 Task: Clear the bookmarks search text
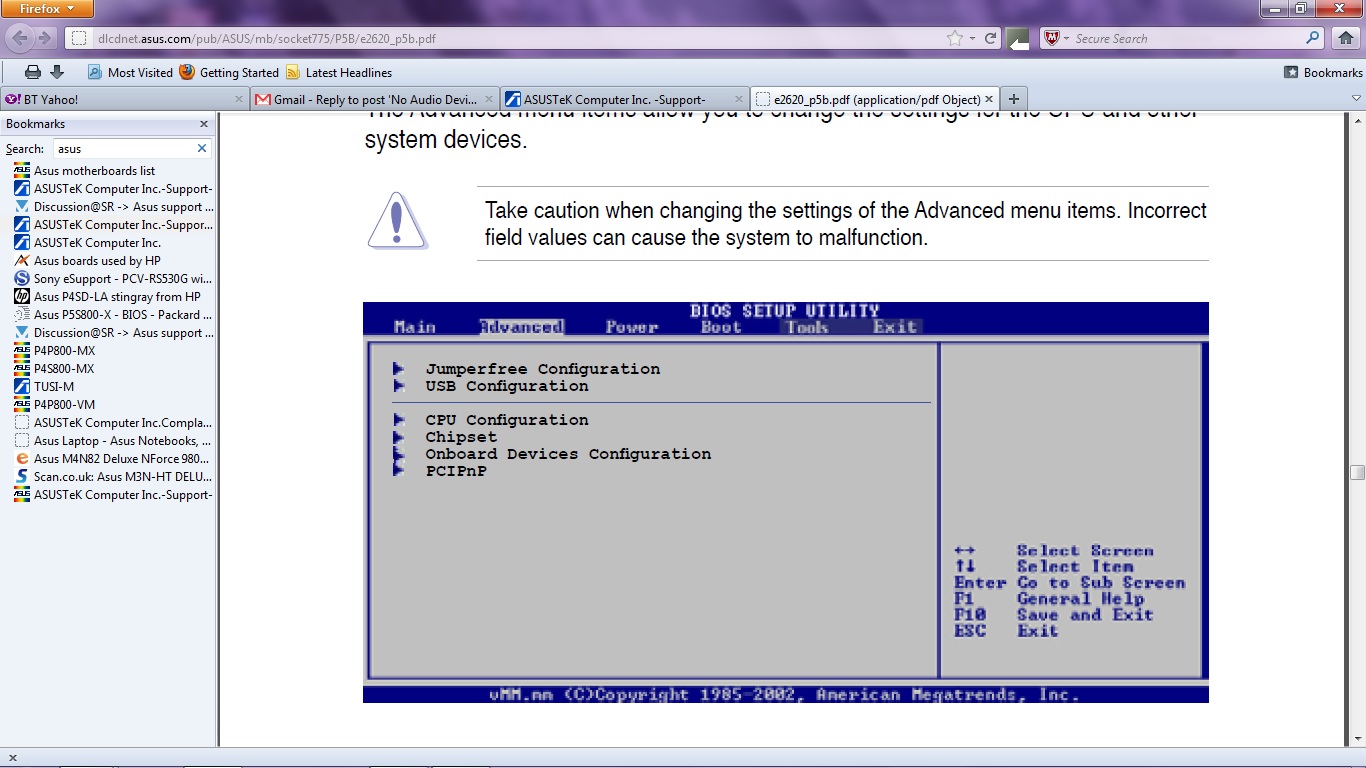click(x=202, y=148)
